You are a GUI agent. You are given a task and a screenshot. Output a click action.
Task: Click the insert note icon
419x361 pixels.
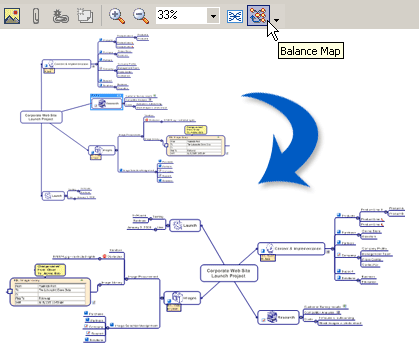pos(85,16)
